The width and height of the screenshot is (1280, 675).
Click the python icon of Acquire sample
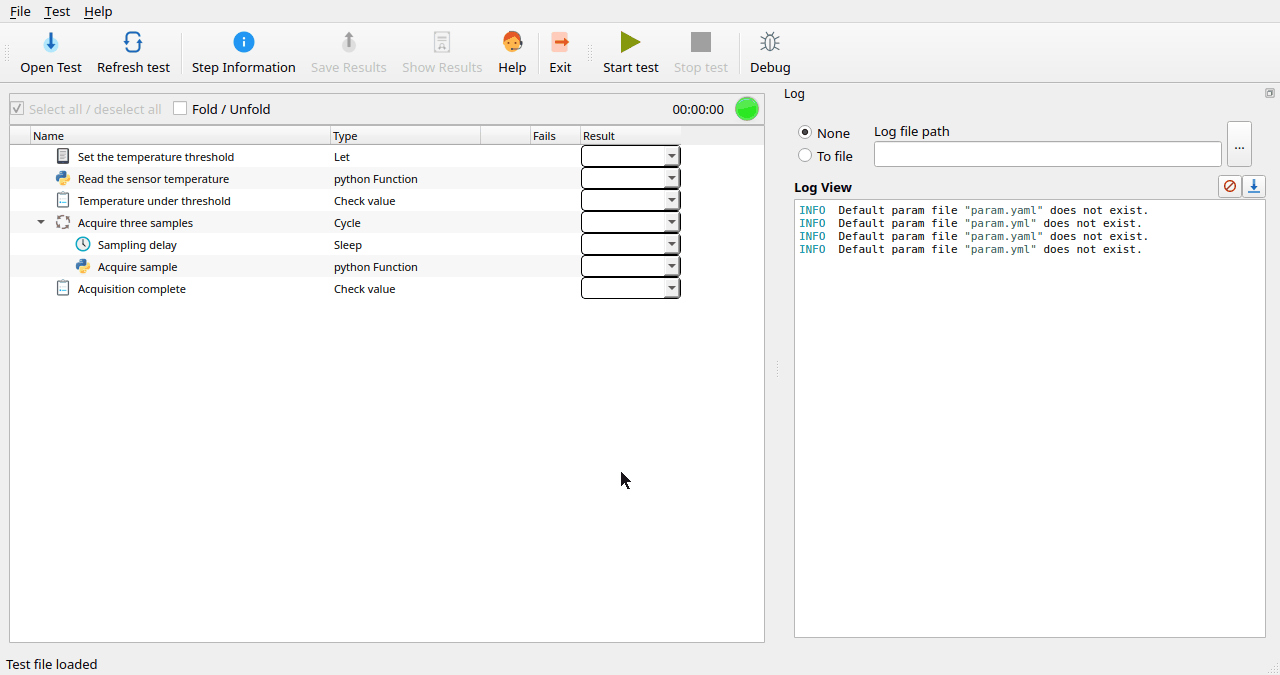pos(83,266)
